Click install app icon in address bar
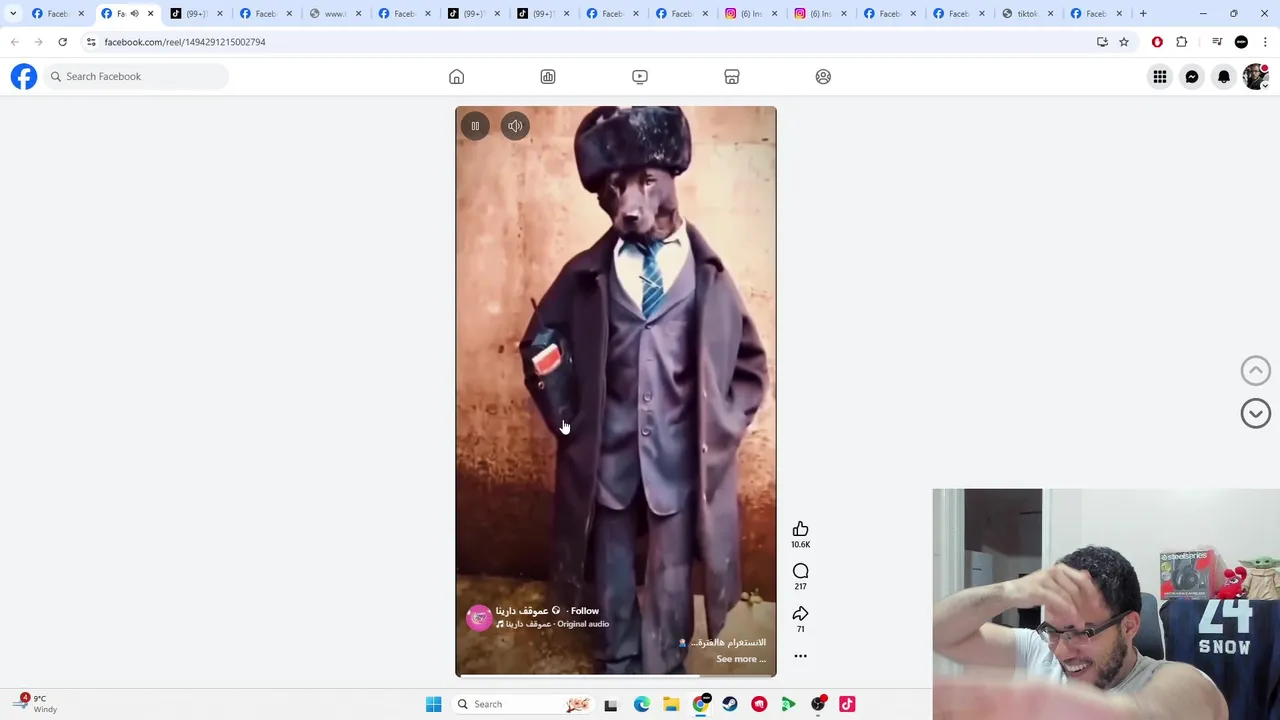 point(1102,42)
